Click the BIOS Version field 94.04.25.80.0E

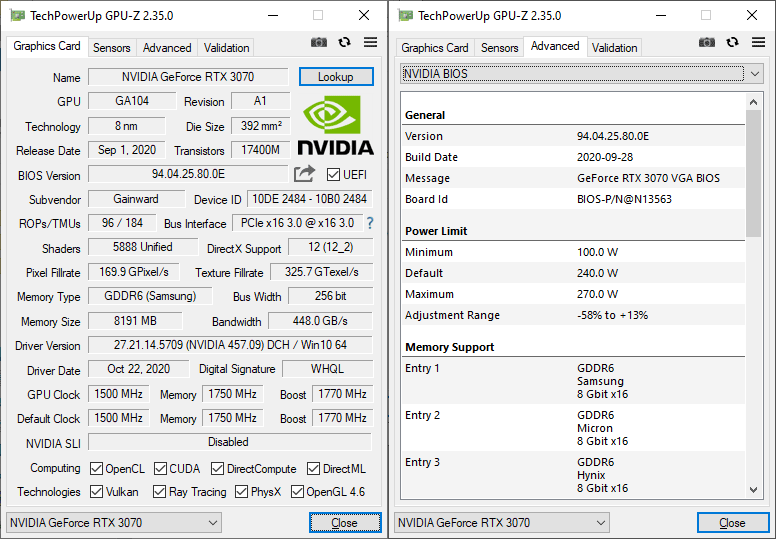pos(188,174)
